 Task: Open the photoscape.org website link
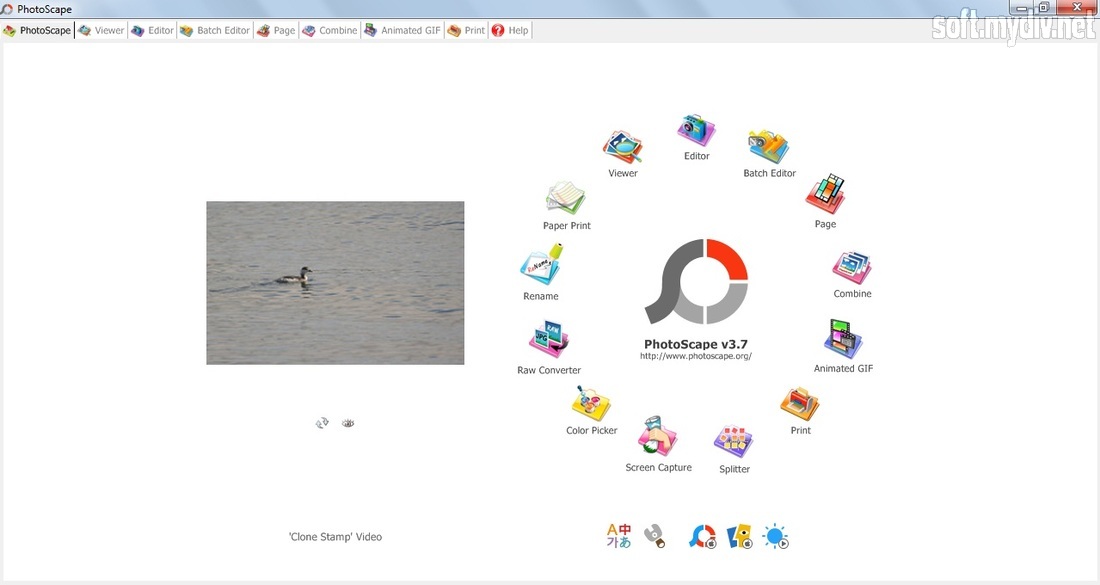tap(696, 356)
